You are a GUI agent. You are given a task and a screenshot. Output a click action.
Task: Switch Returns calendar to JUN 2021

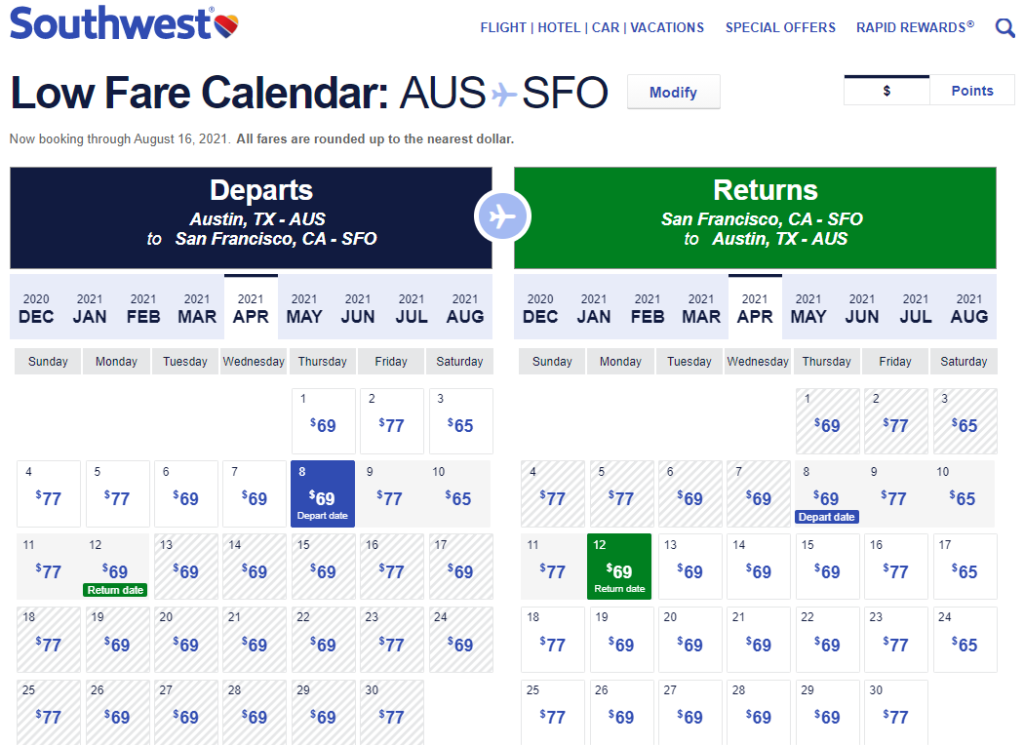(861, 307)
